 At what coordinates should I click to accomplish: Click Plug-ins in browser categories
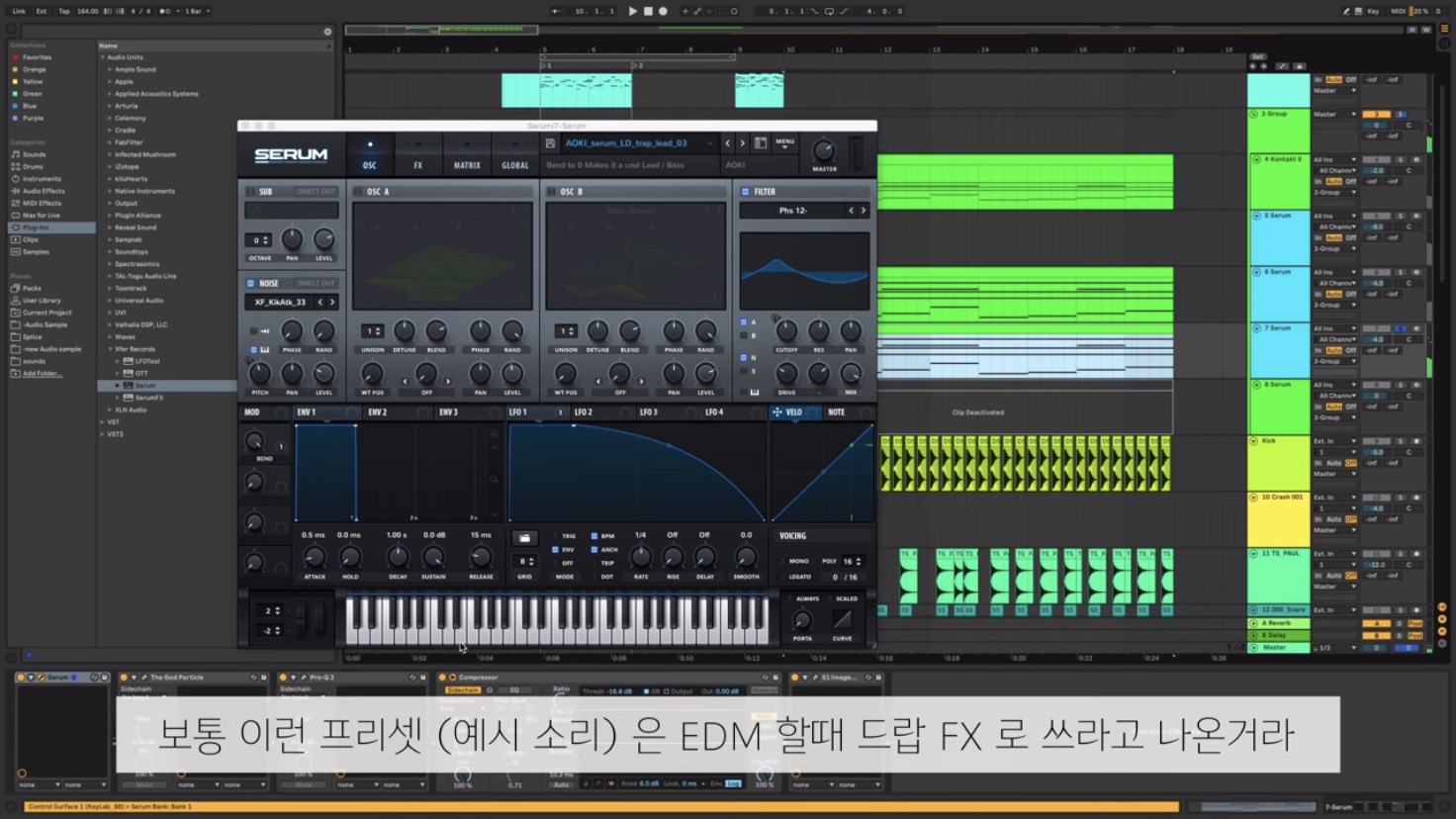[x=36, y=227]
